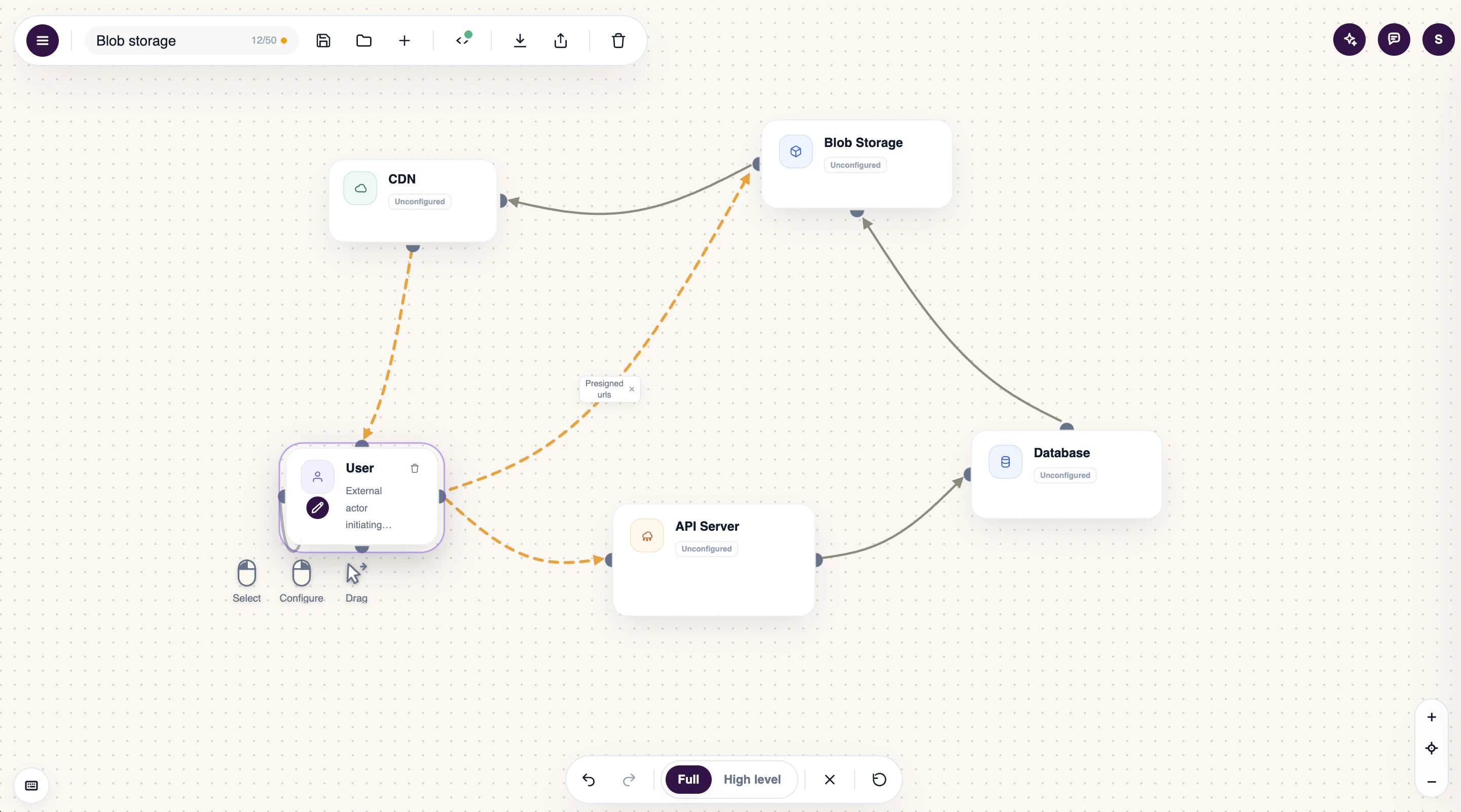Click the download icon
Image resolution: width=1461 pixels, height=812 pixels.
point(520,40)
